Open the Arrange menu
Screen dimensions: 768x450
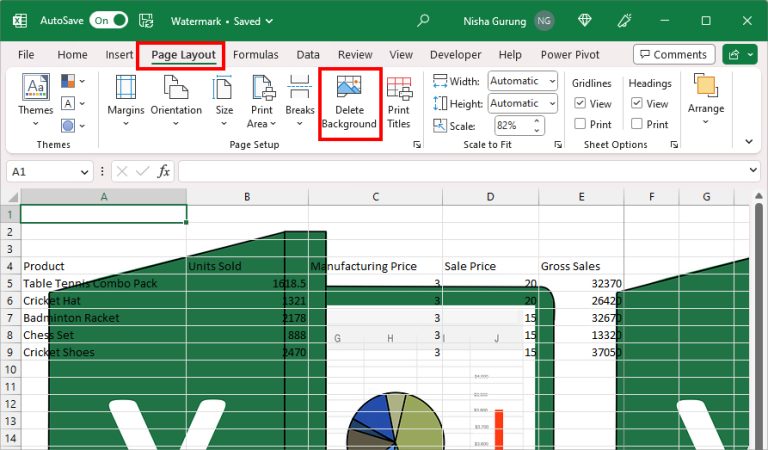pos(706,99)
